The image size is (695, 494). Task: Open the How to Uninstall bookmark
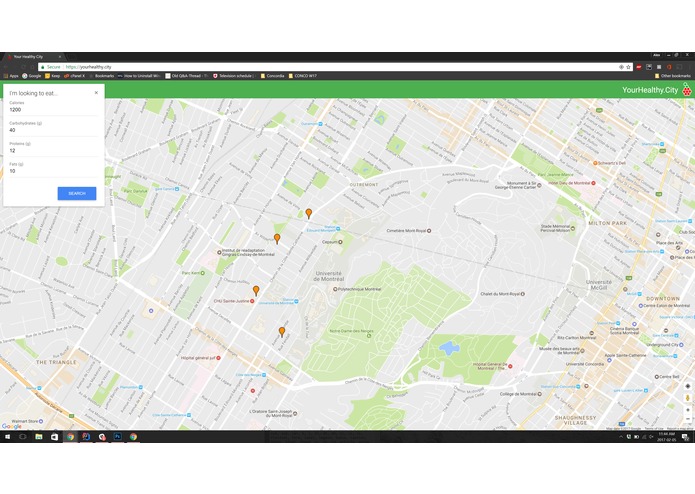coord(138,76)
